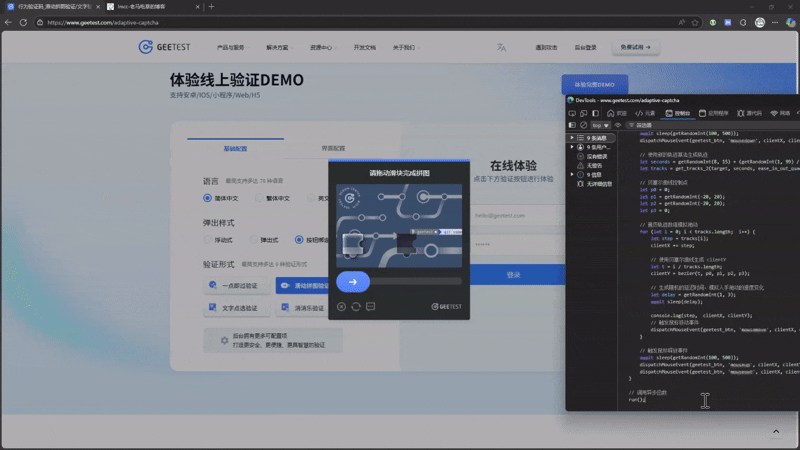Click the GeeTest logo in the site header
Viewport: 800px width, 450px height.
[x=164, y=47]
